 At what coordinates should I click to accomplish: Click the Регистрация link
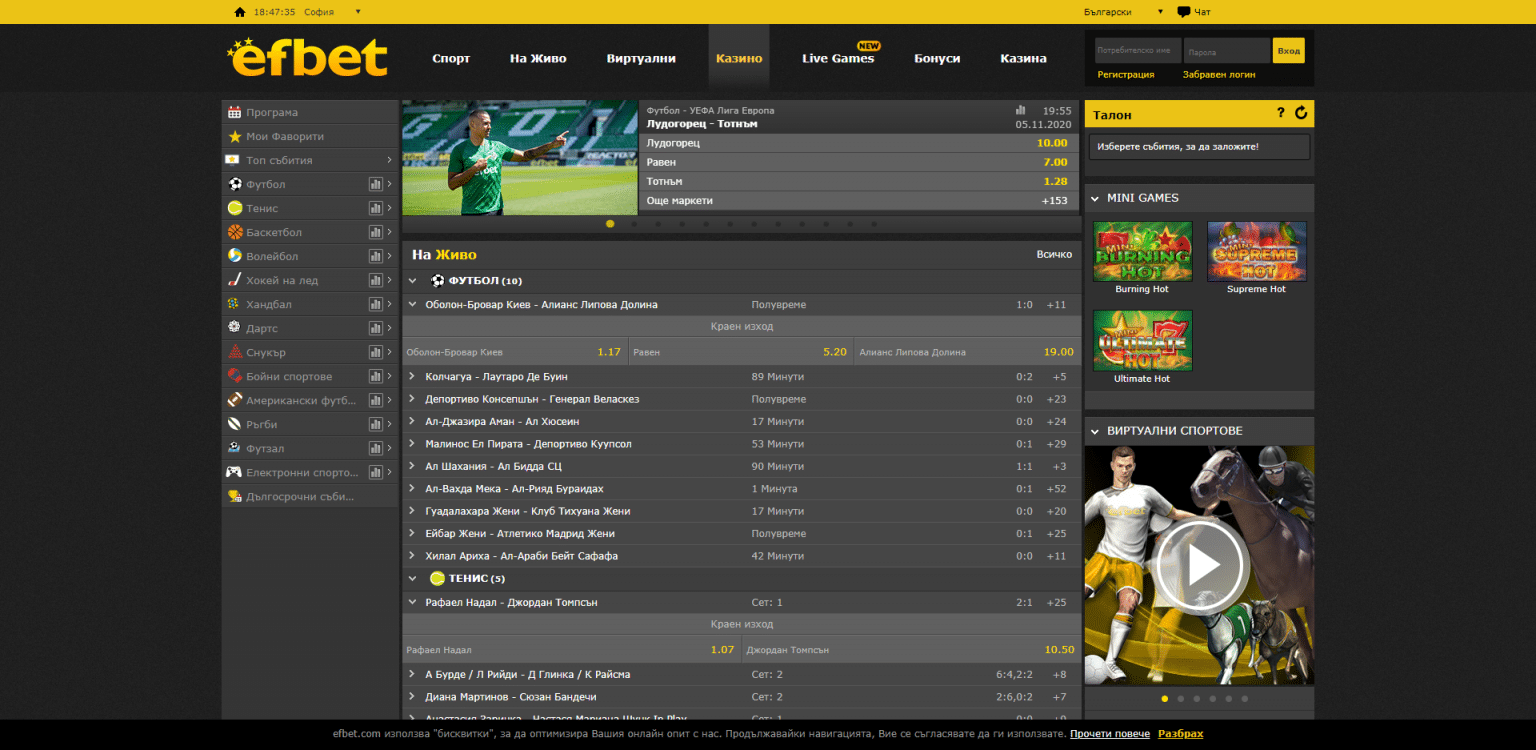pos(1126,74)
